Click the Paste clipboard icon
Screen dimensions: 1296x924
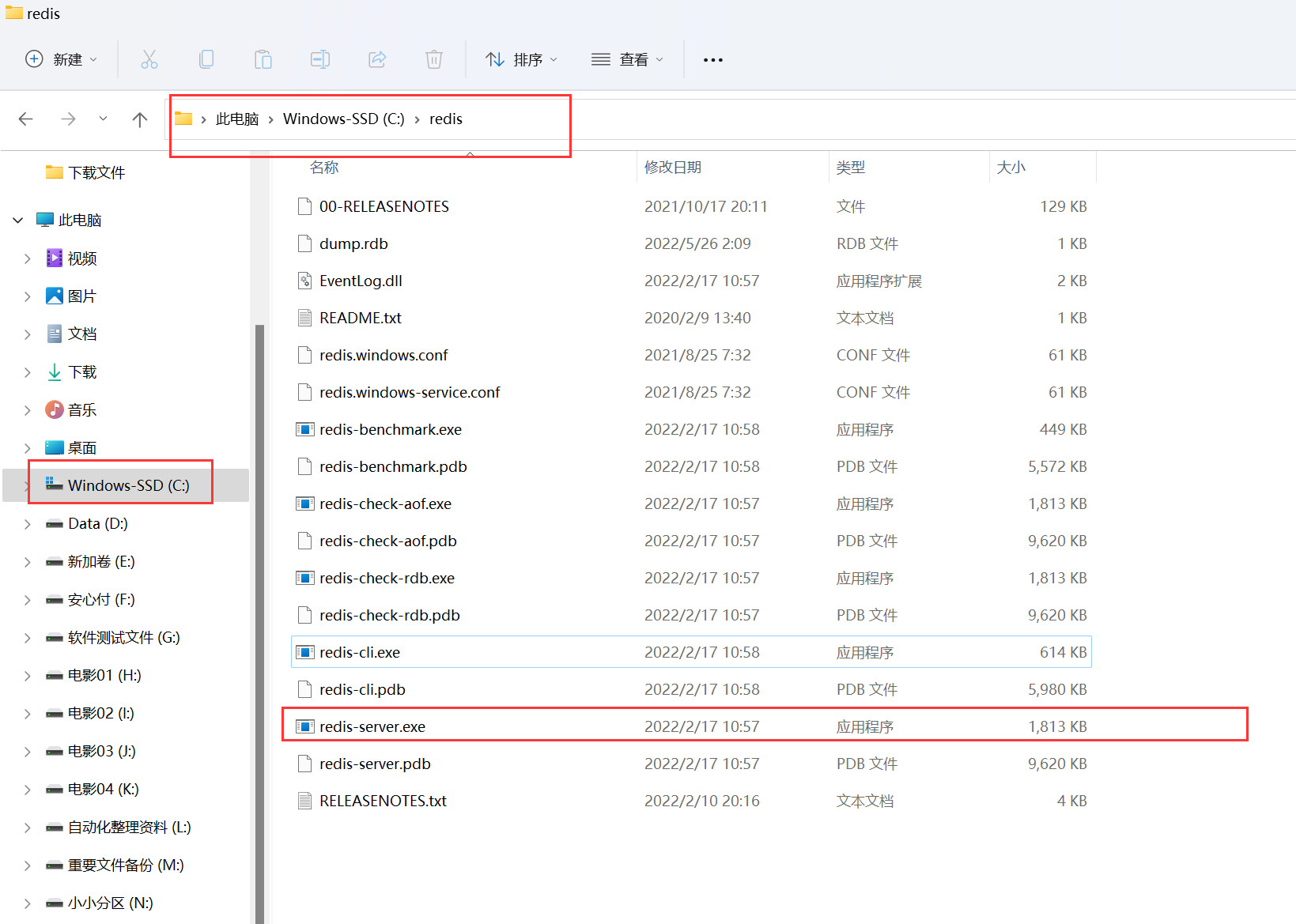[263, 59]
